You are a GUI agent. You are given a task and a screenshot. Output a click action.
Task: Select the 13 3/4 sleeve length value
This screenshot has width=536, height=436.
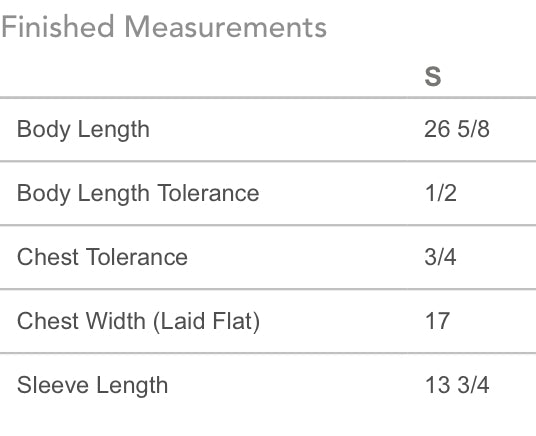pos(457,385)
